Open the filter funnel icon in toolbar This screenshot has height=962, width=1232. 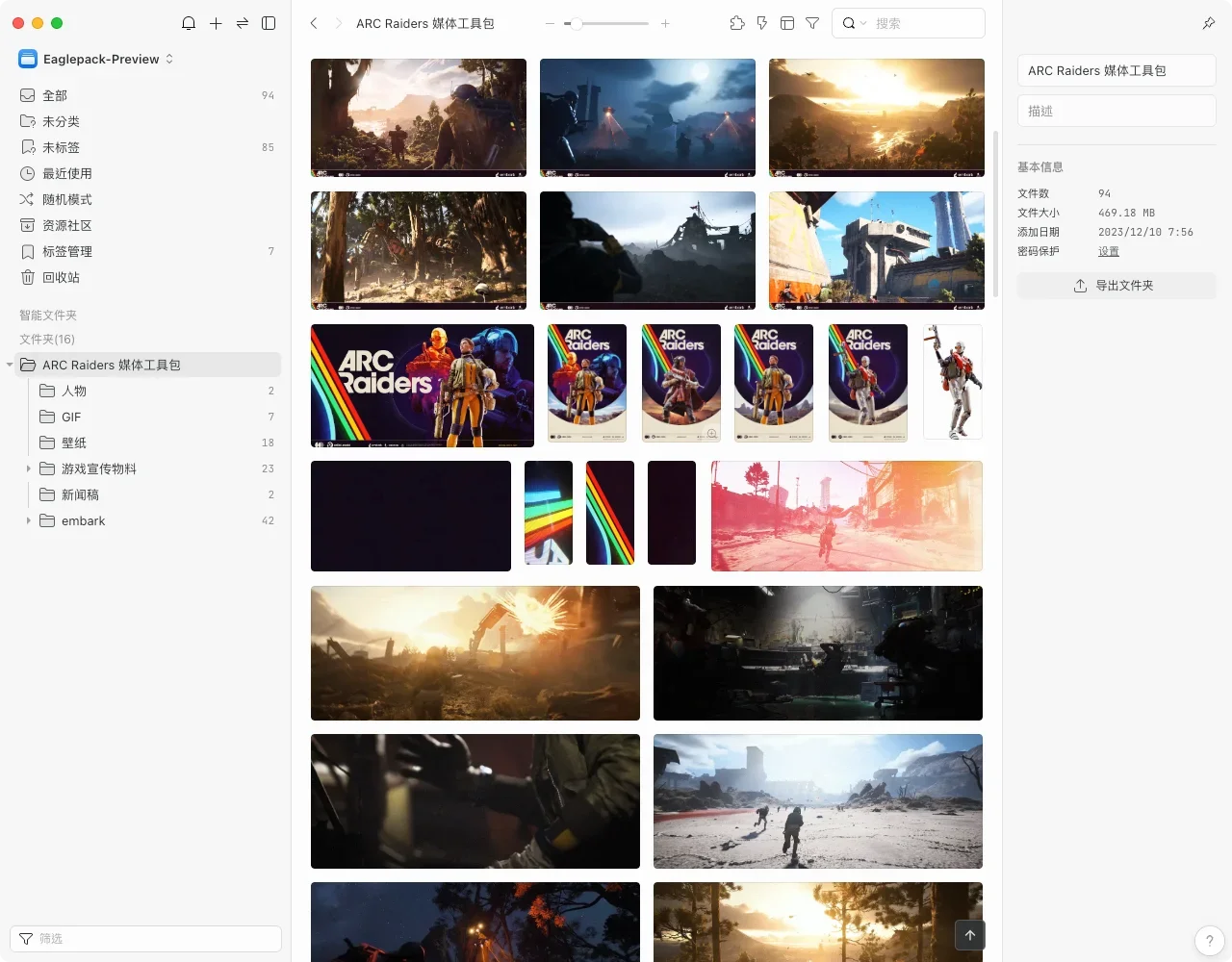tap(812, 23)
